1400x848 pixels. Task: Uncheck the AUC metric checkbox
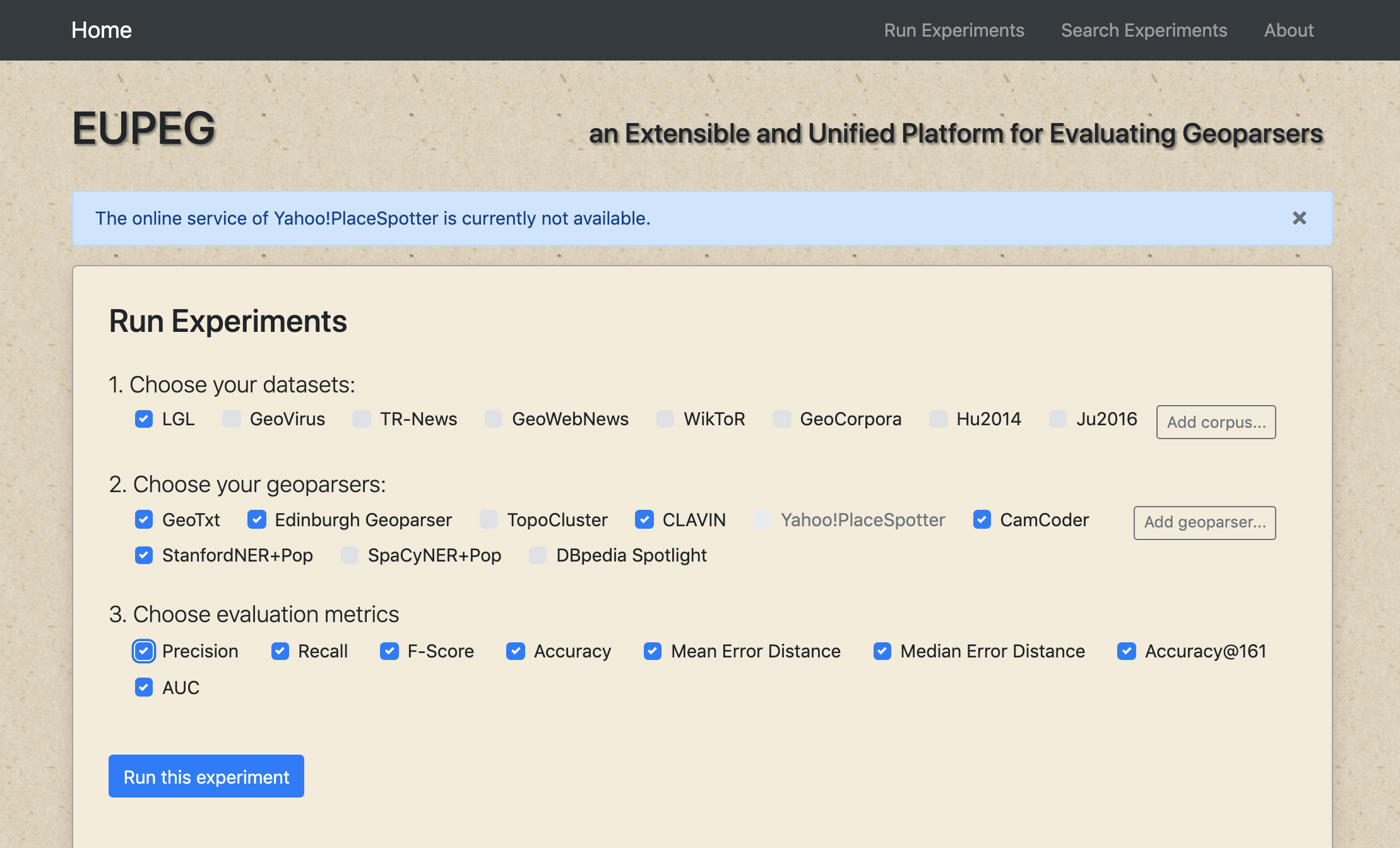tap(144, 688)
